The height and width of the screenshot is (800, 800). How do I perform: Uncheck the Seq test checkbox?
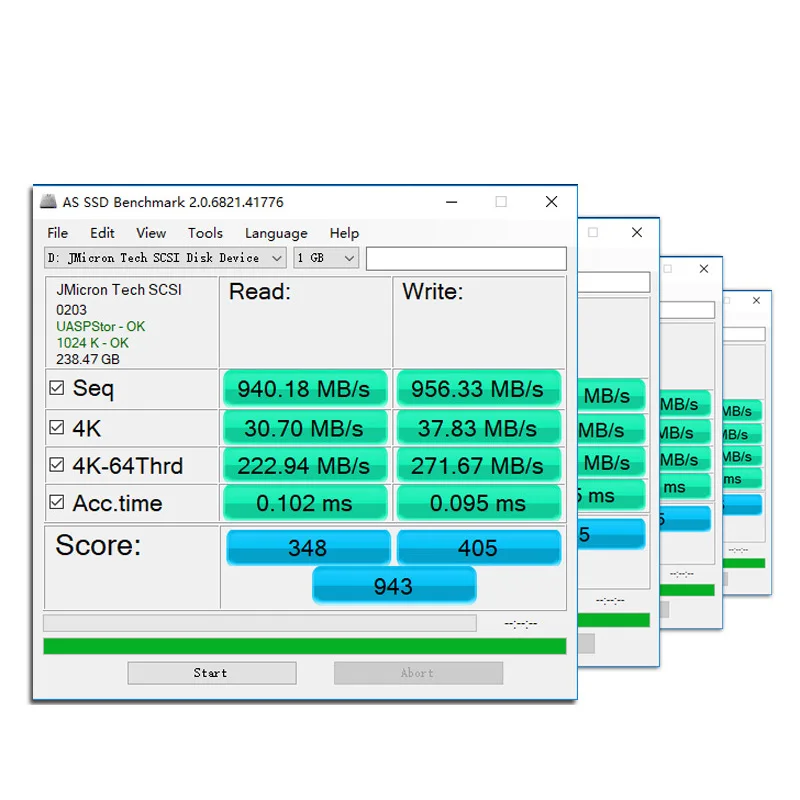57,388
